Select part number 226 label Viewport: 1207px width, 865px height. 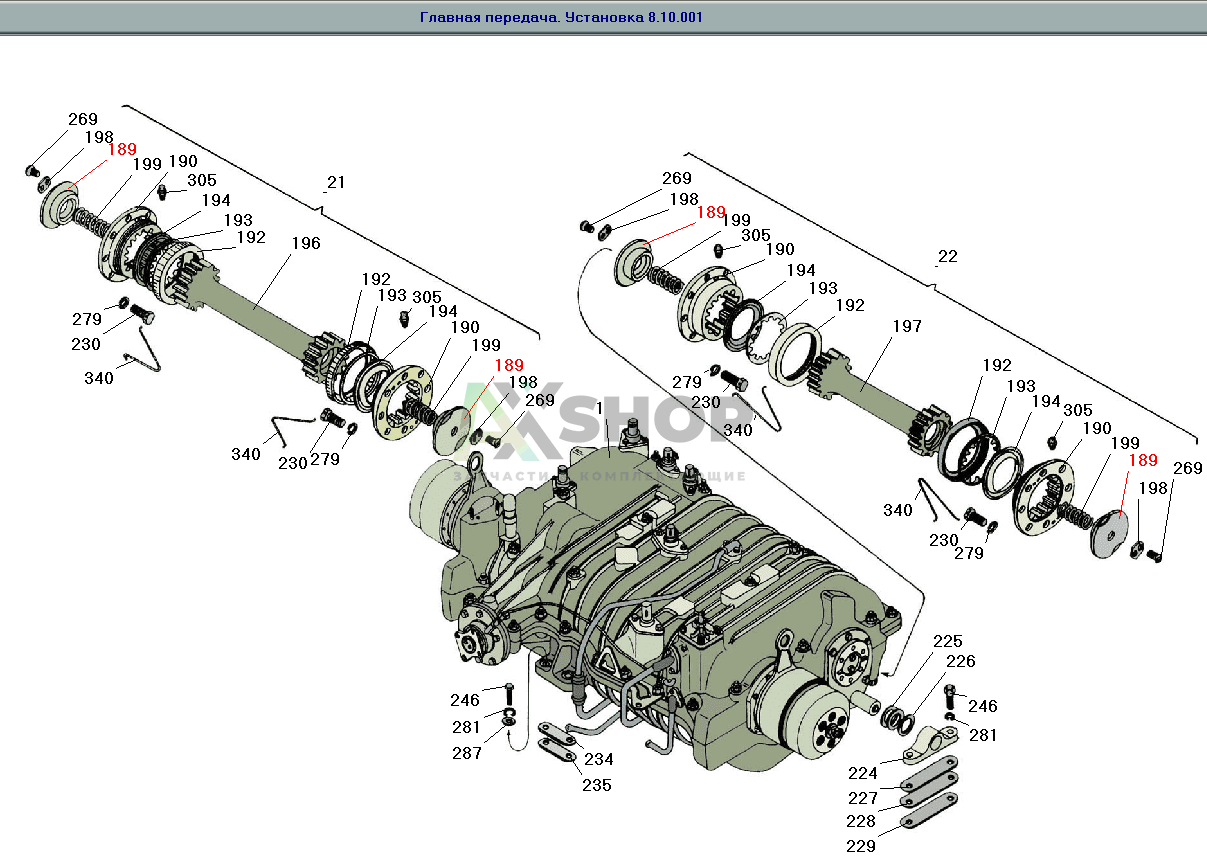(960, 661)
